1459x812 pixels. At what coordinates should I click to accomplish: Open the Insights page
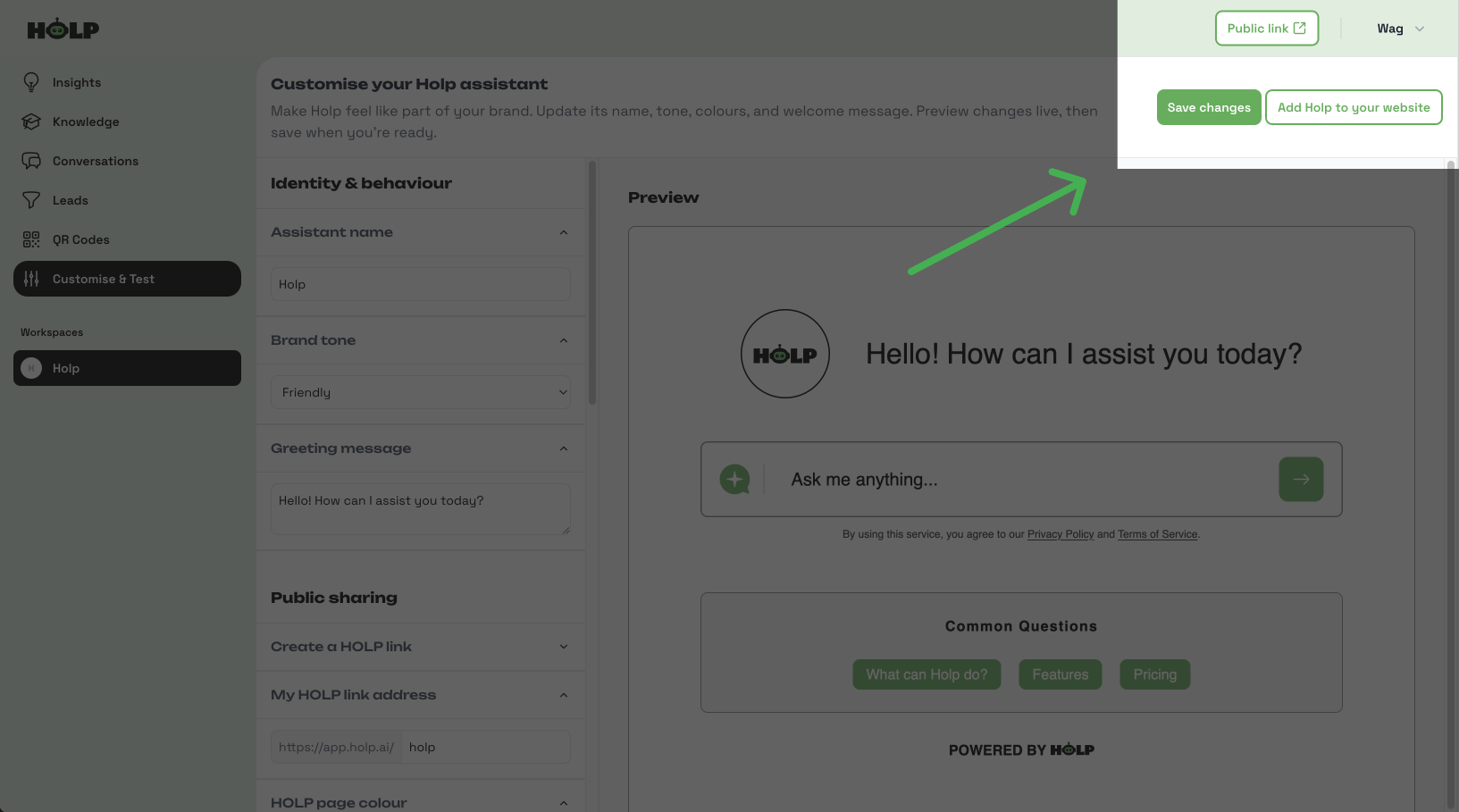[127, 82]
